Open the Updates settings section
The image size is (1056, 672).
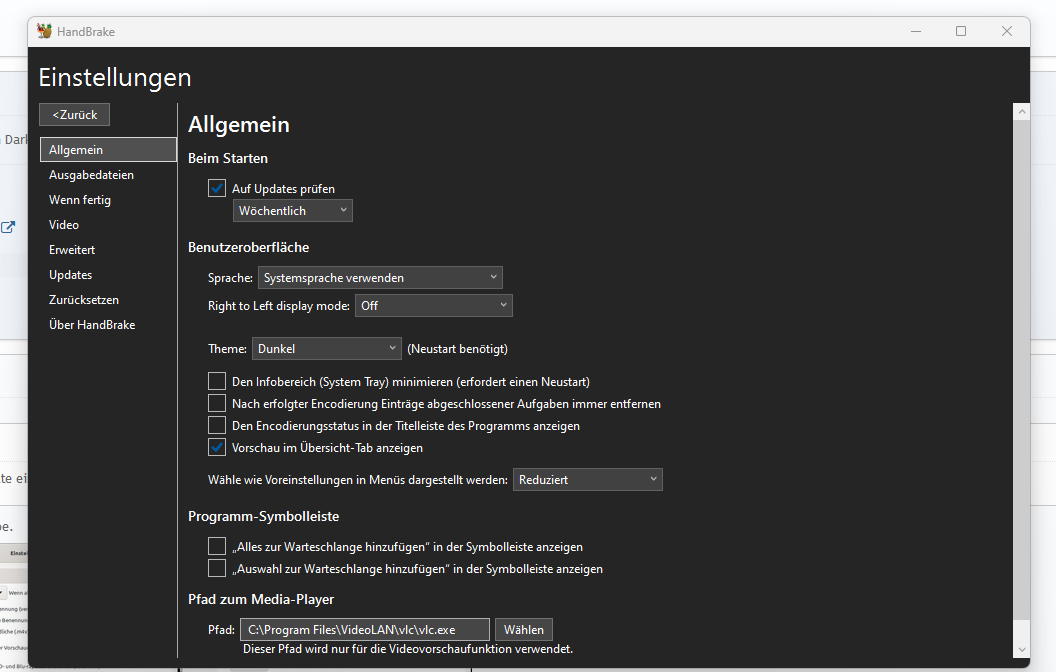coord(108,274)
